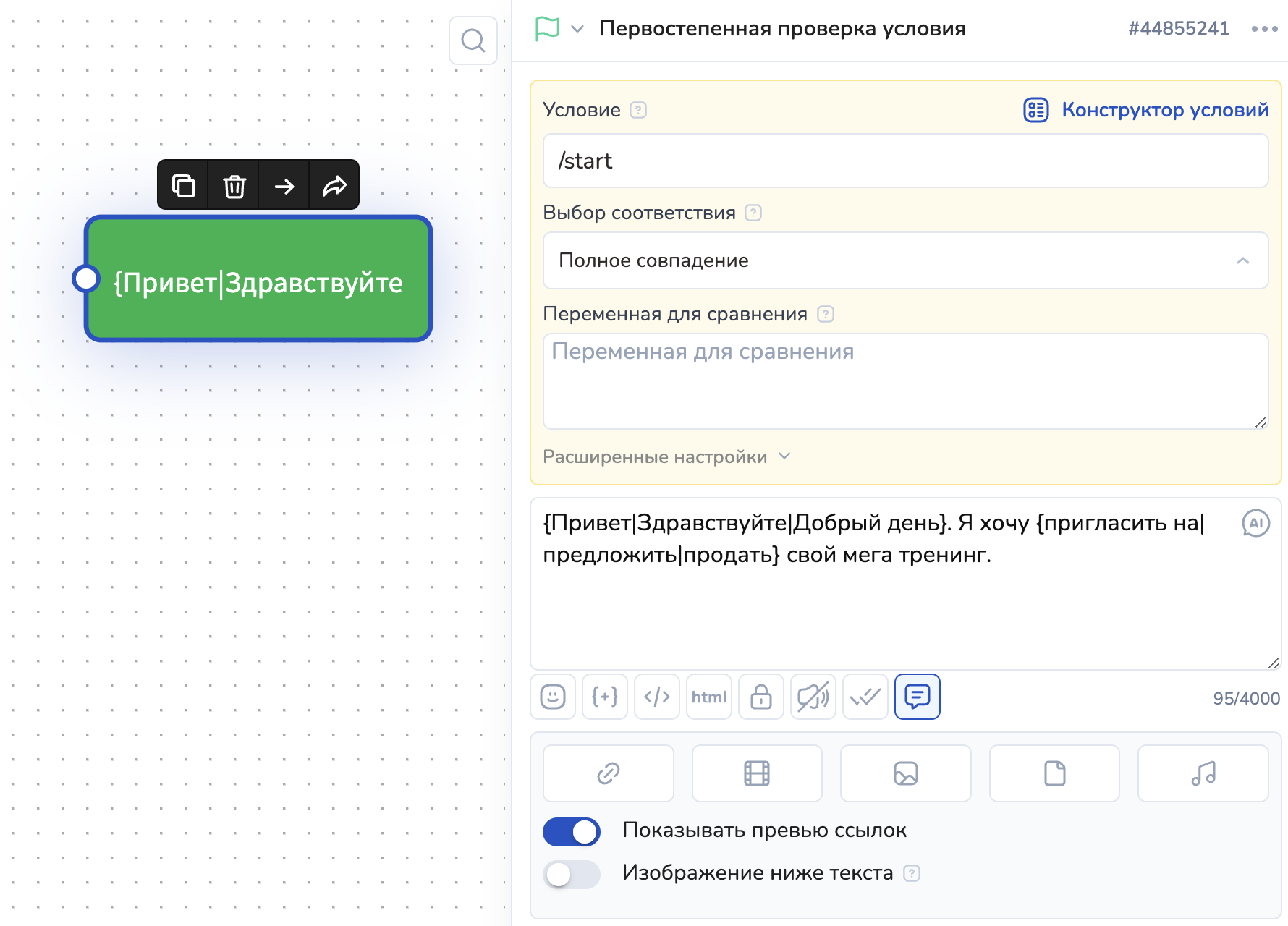Delete the block using the trash icon
This screenshot has width=1288, height=926.
(x=234, y=186)
